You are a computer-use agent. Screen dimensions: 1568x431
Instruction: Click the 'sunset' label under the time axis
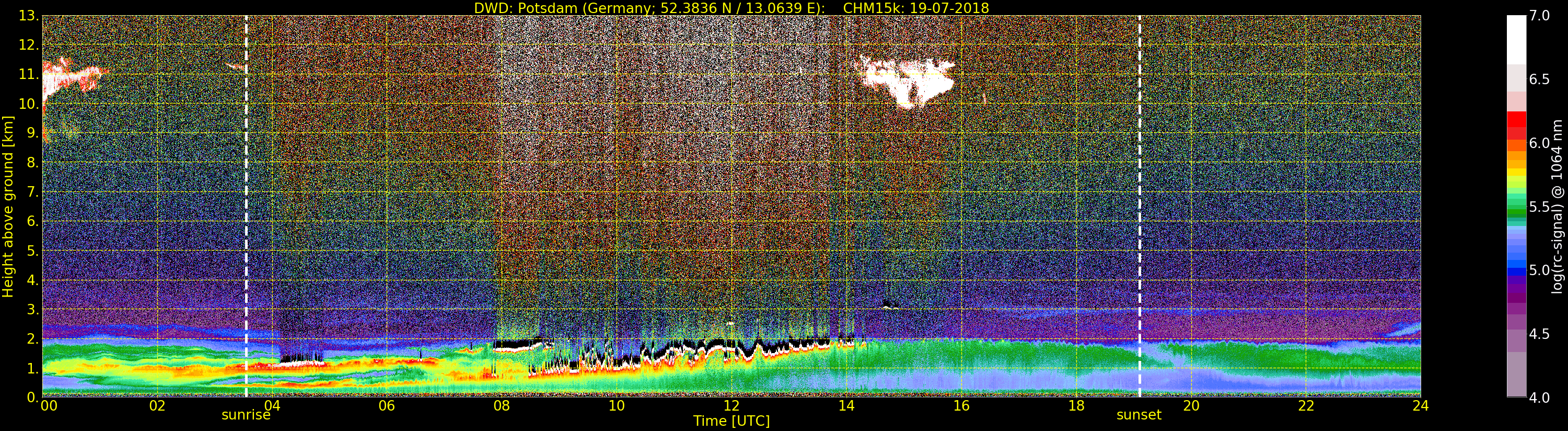click(1139, 415)
